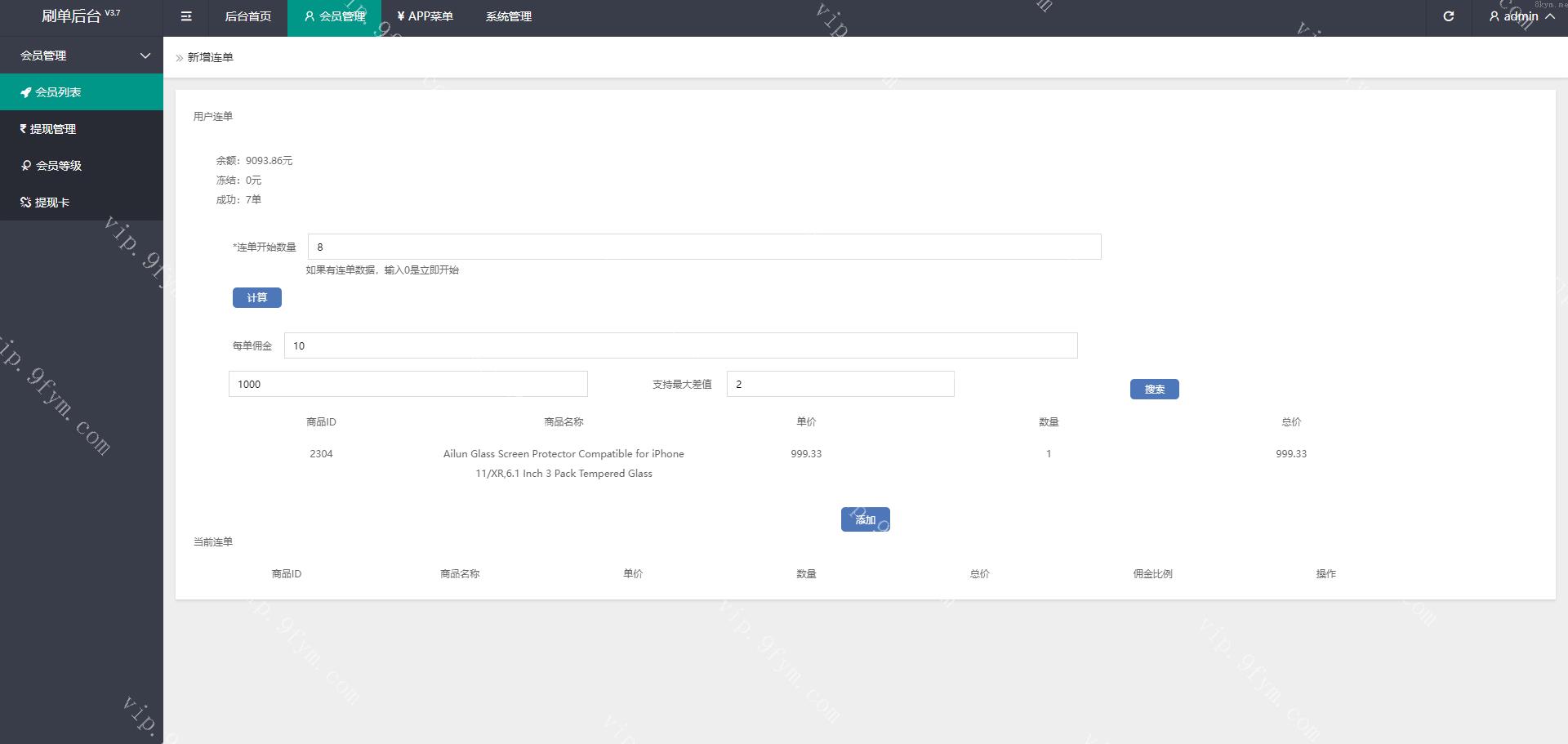The image size is (1568, 744).
Task: Click the key icon beside 会员等级
Action: pyautogui.click(x=26, y=166)
